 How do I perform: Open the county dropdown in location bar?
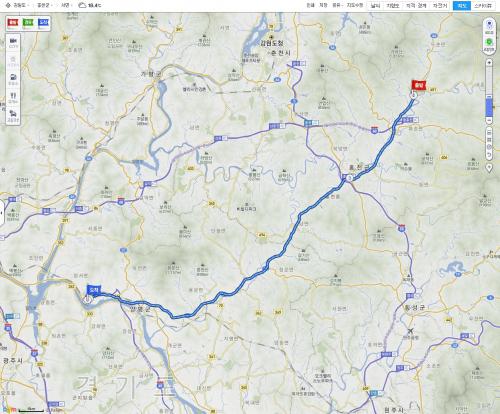click(44, 5)
